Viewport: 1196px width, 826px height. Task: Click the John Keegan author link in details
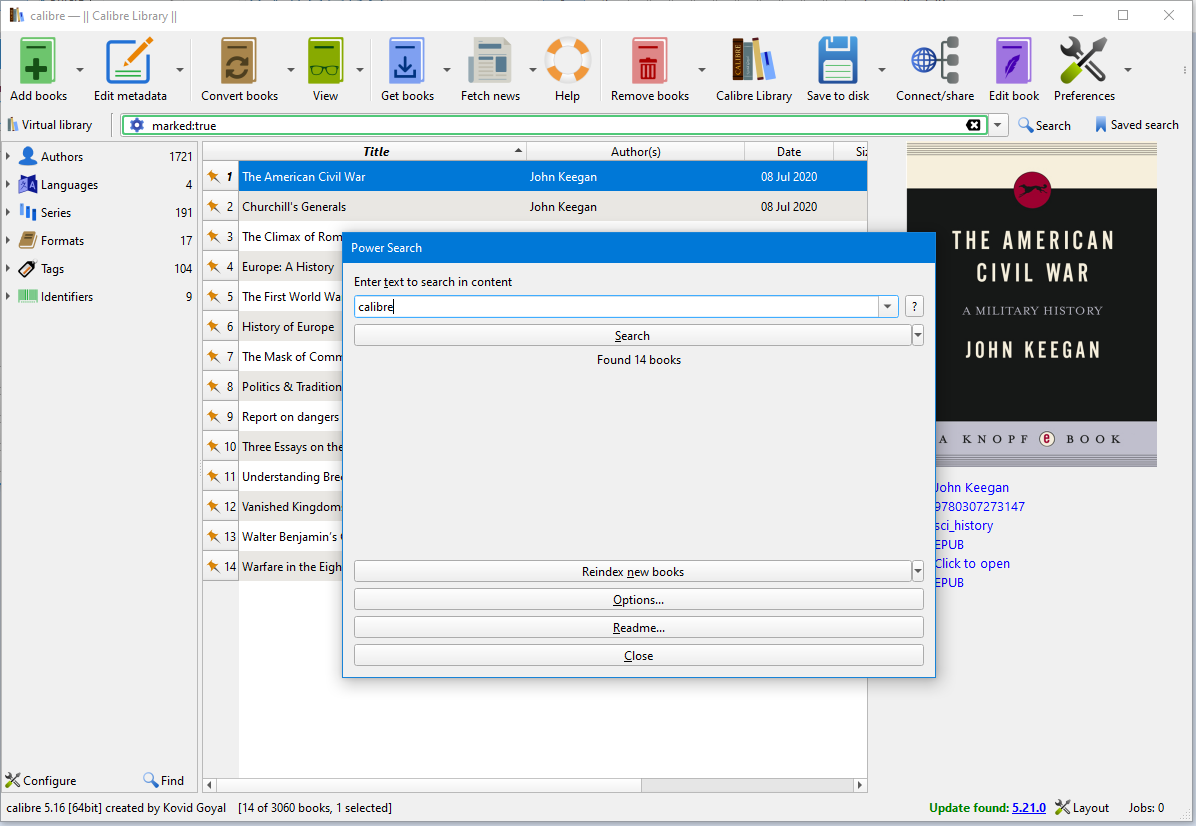(972, 487)
